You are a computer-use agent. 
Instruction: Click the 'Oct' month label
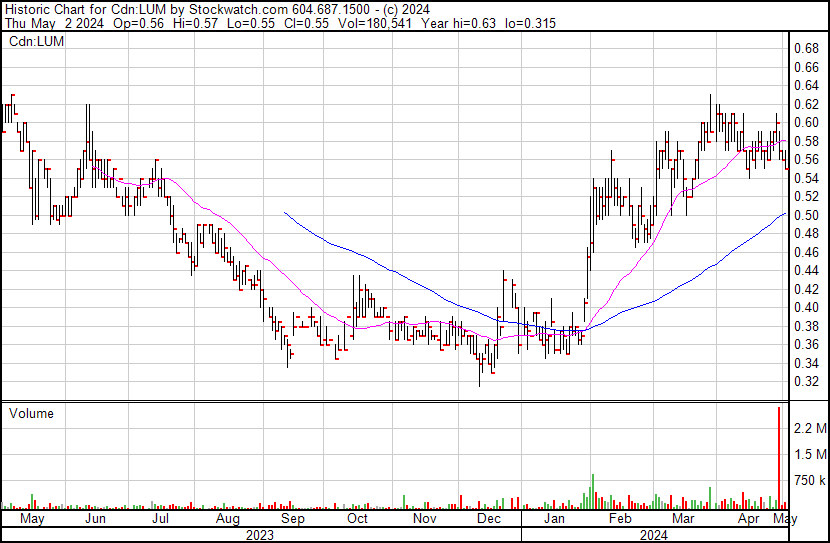click(357, 519)
